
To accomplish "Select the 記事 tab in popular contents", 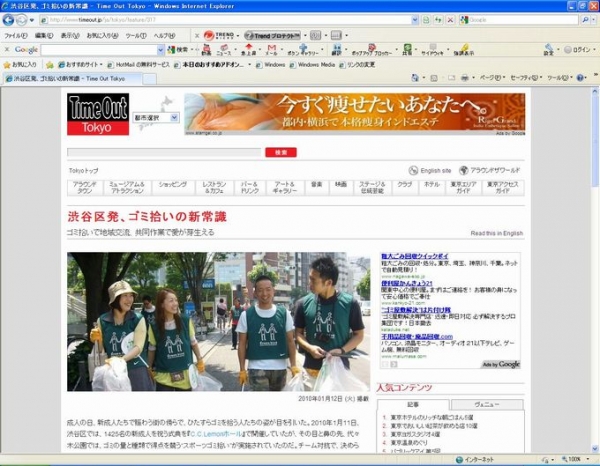I will 413,404.
